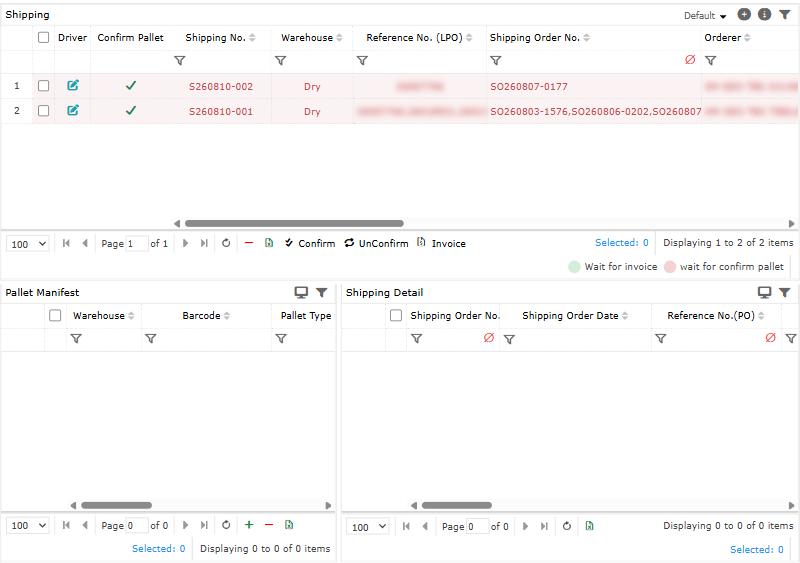This screenshot has width=800, height=563.
Task: Refresh Pallet Manifest grid
Action: 226,525
